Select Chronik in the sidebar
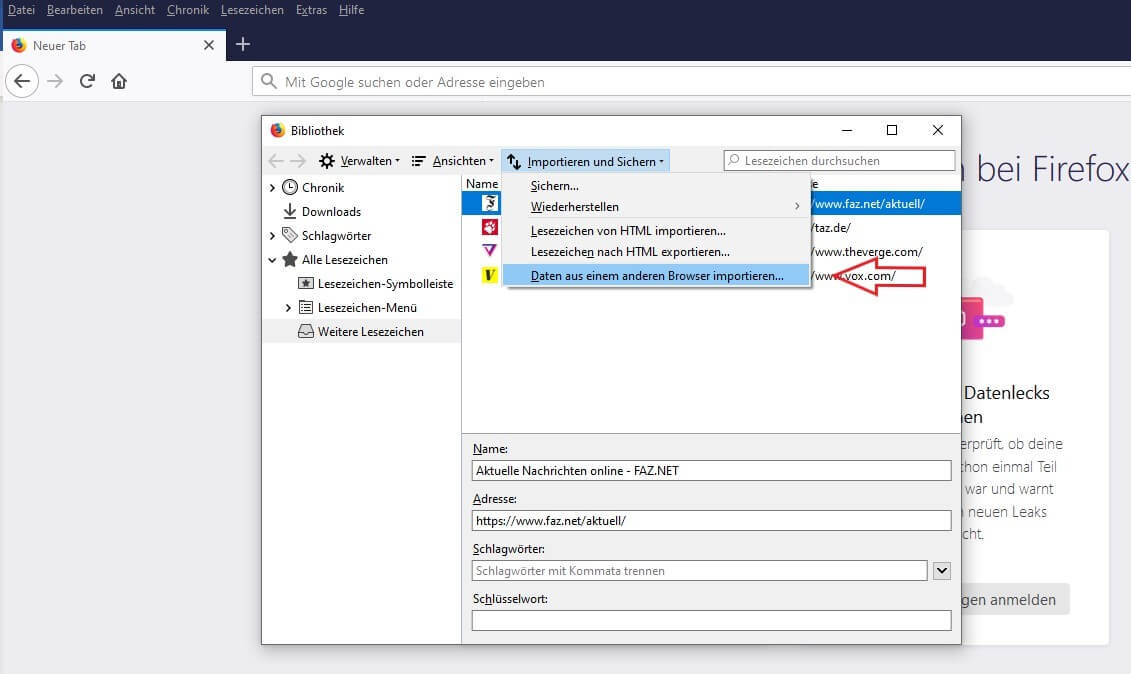 [x=322, y=188]
